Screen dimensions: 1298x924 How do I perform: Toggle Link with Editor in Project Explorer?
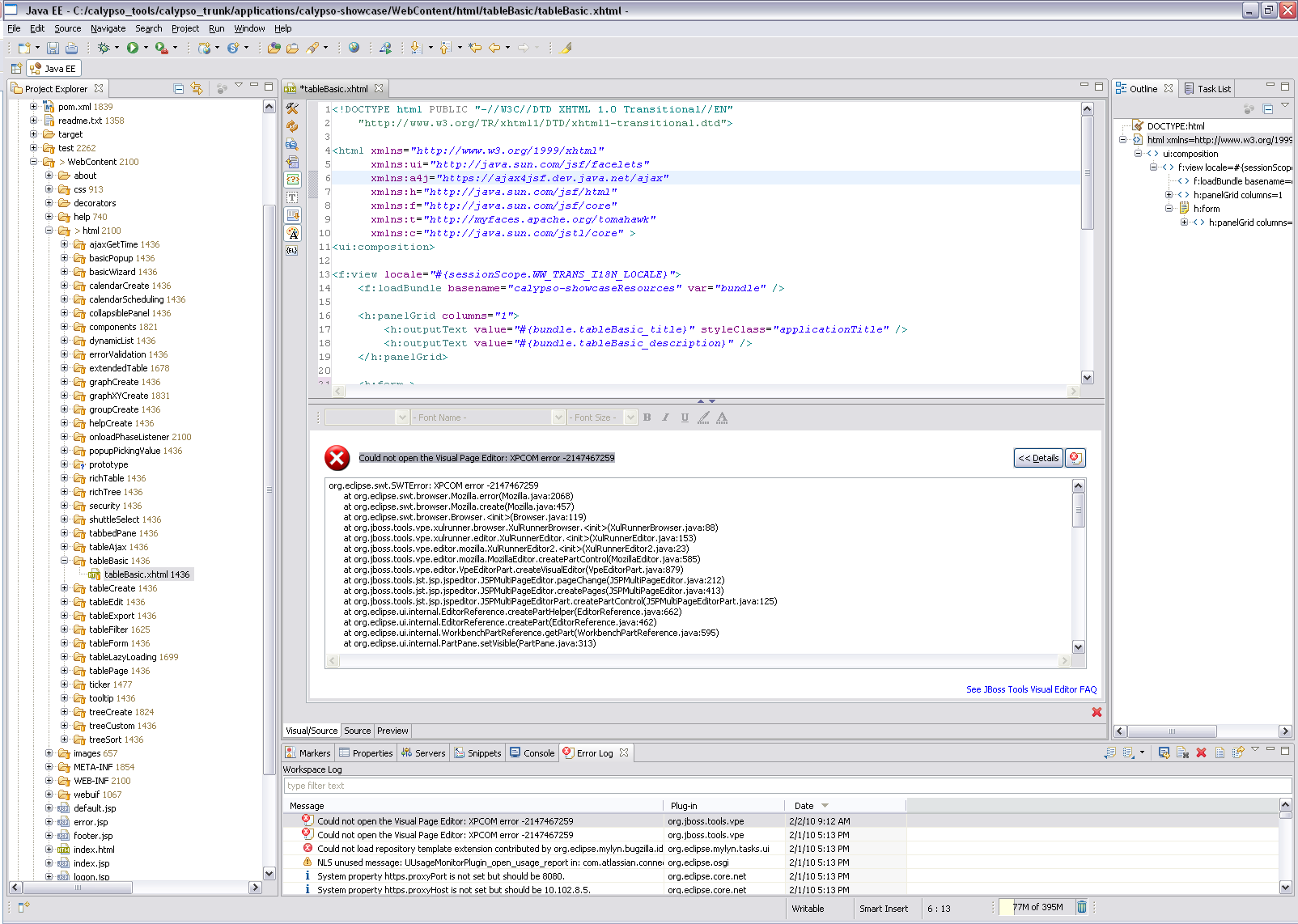click(197, 89)
